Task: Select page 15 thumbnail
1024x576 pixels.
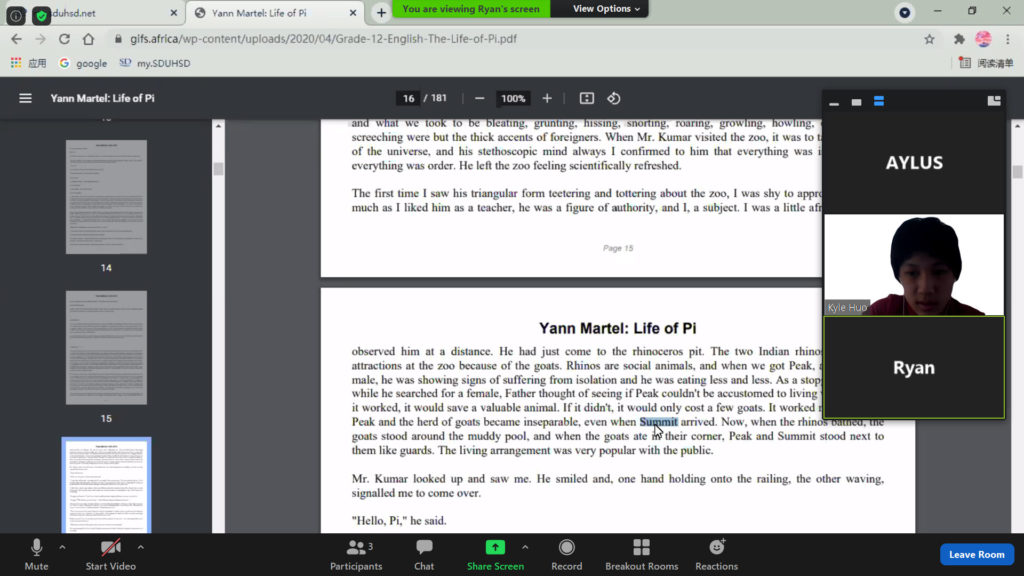Action: click(x=106, y=347)
